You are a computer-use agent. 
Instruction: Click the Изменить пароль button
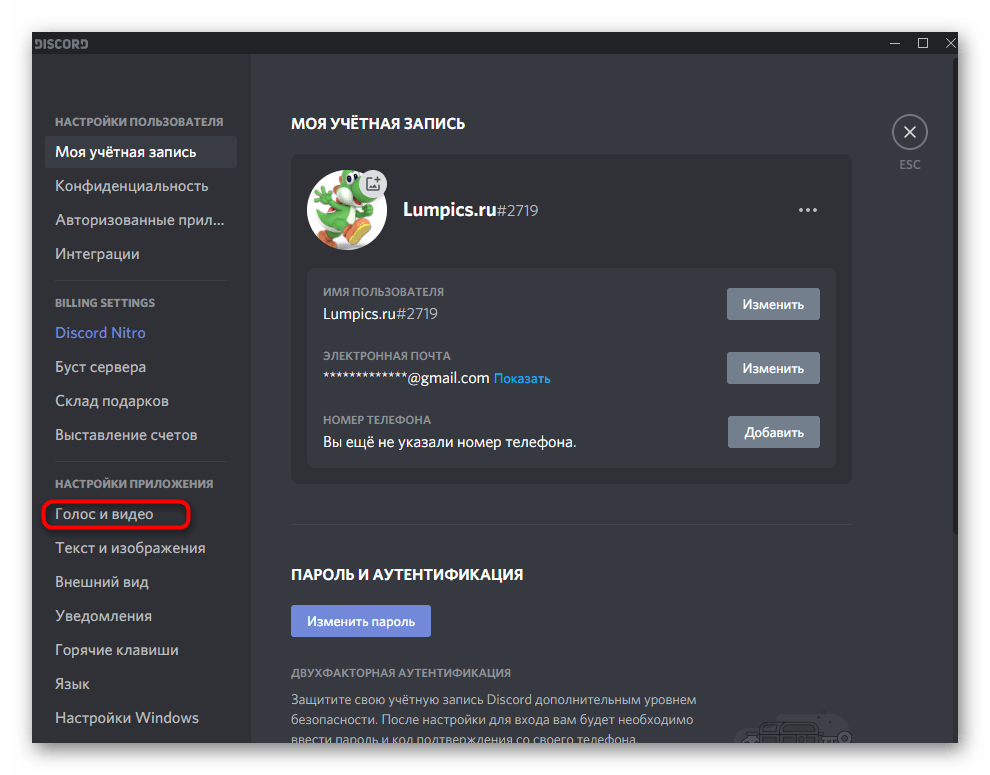click(x=360, y=621)
